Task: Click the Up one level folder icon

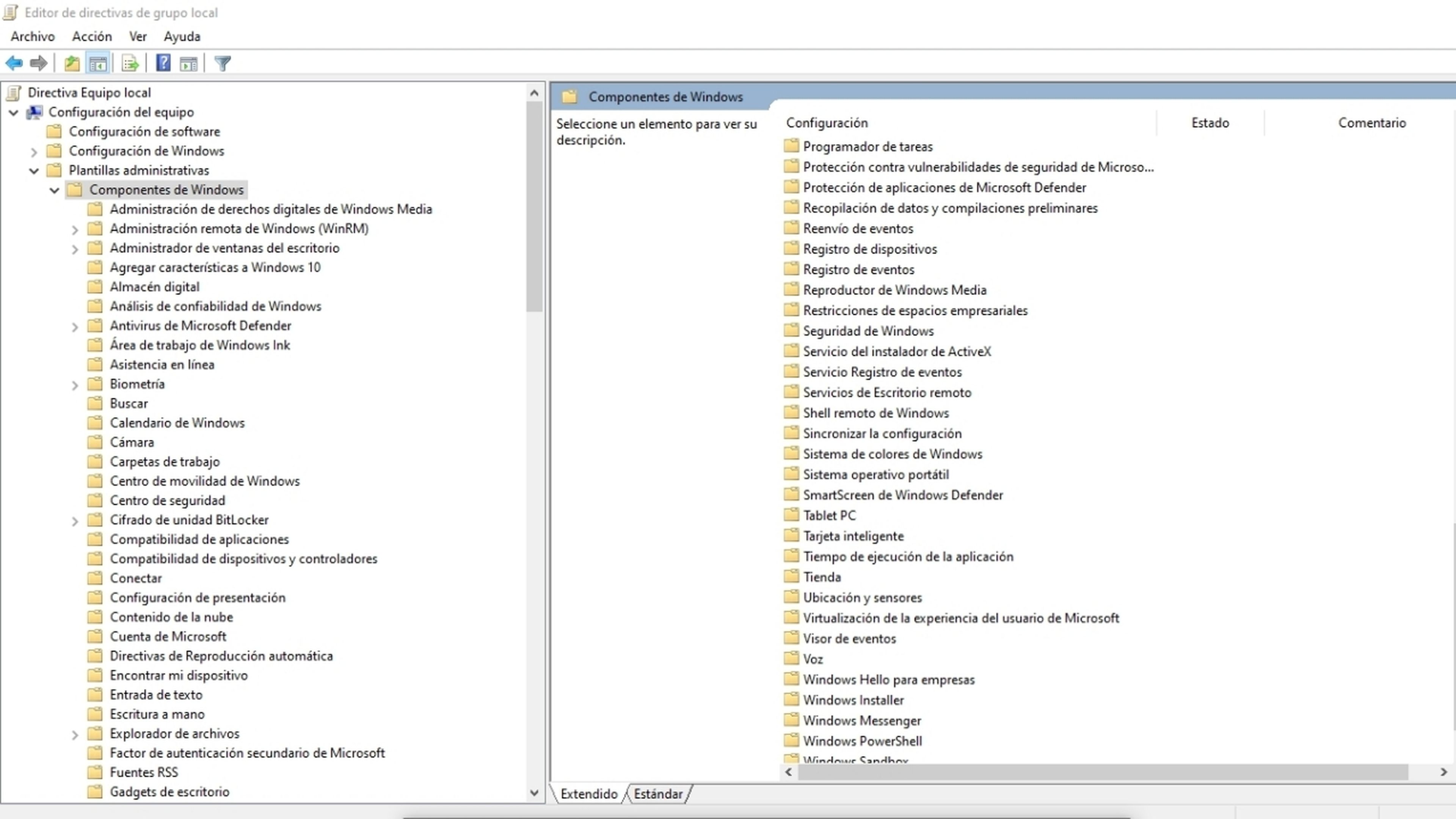Action: tap(72, 63)
